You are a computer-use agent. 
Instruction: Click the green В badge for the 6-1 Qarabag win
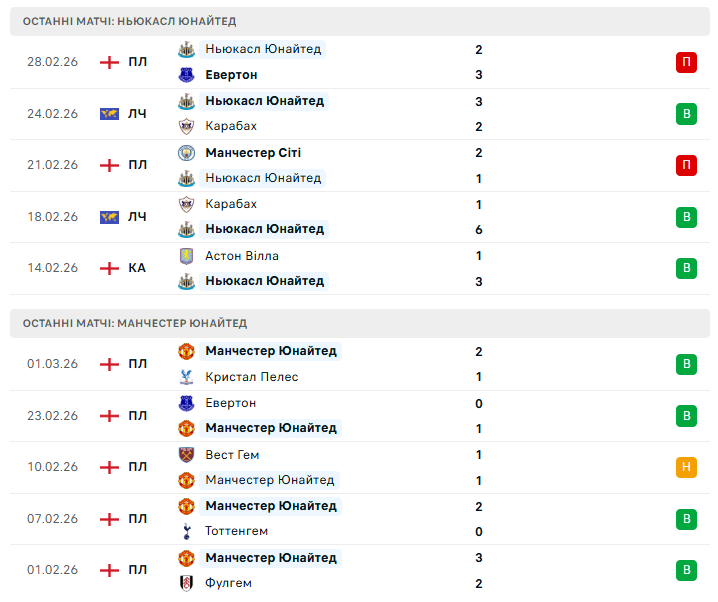pos(686,217)
